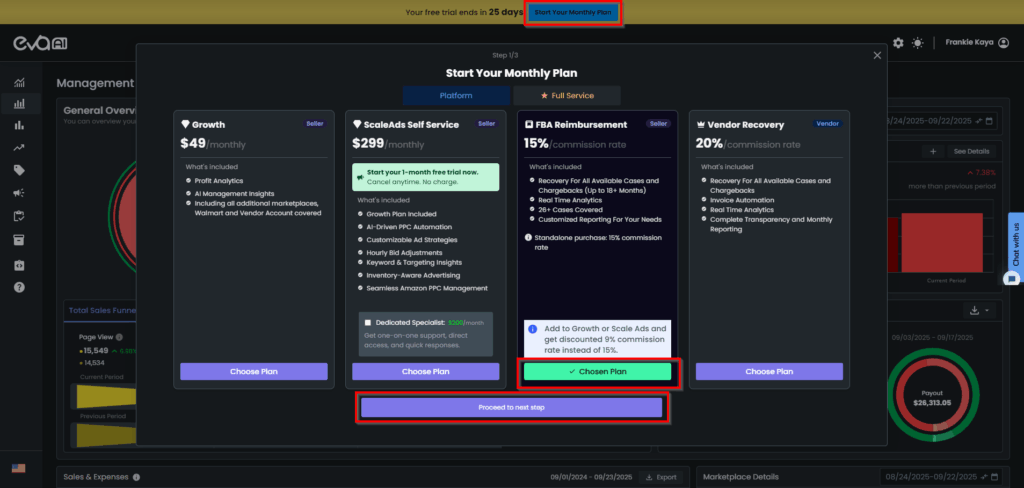Open trending arrow sidebar icon

pyautogui.click(x=20, y=148)
